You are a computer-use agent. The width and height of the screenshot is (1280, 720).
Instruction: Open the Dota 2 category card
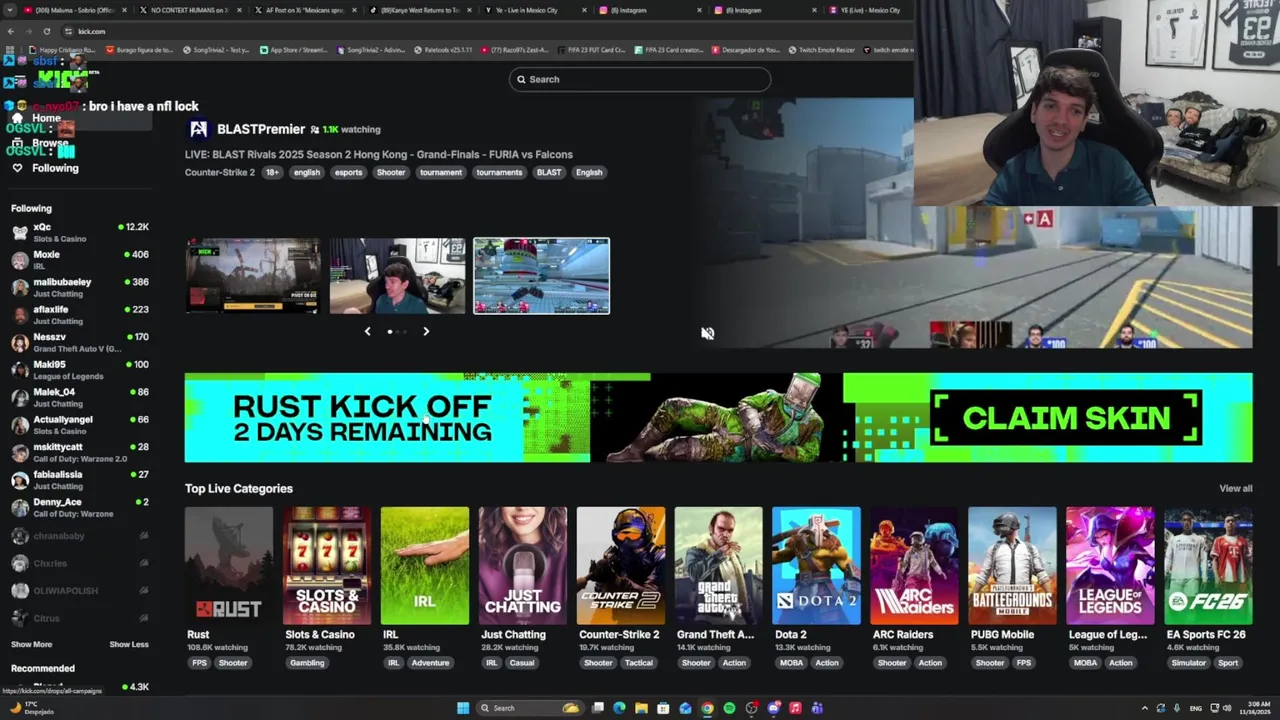(x=816, y=566)
